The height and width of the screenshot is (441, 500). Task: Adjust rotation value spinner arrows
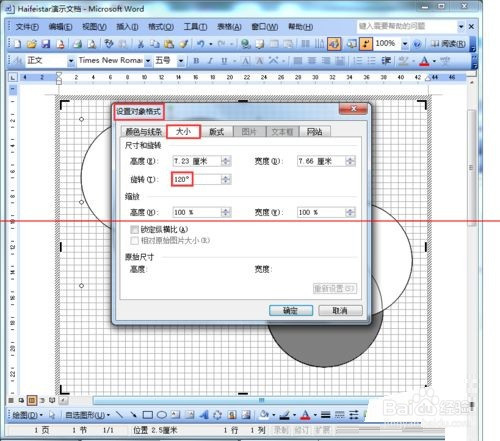click(x=226, y=179)
